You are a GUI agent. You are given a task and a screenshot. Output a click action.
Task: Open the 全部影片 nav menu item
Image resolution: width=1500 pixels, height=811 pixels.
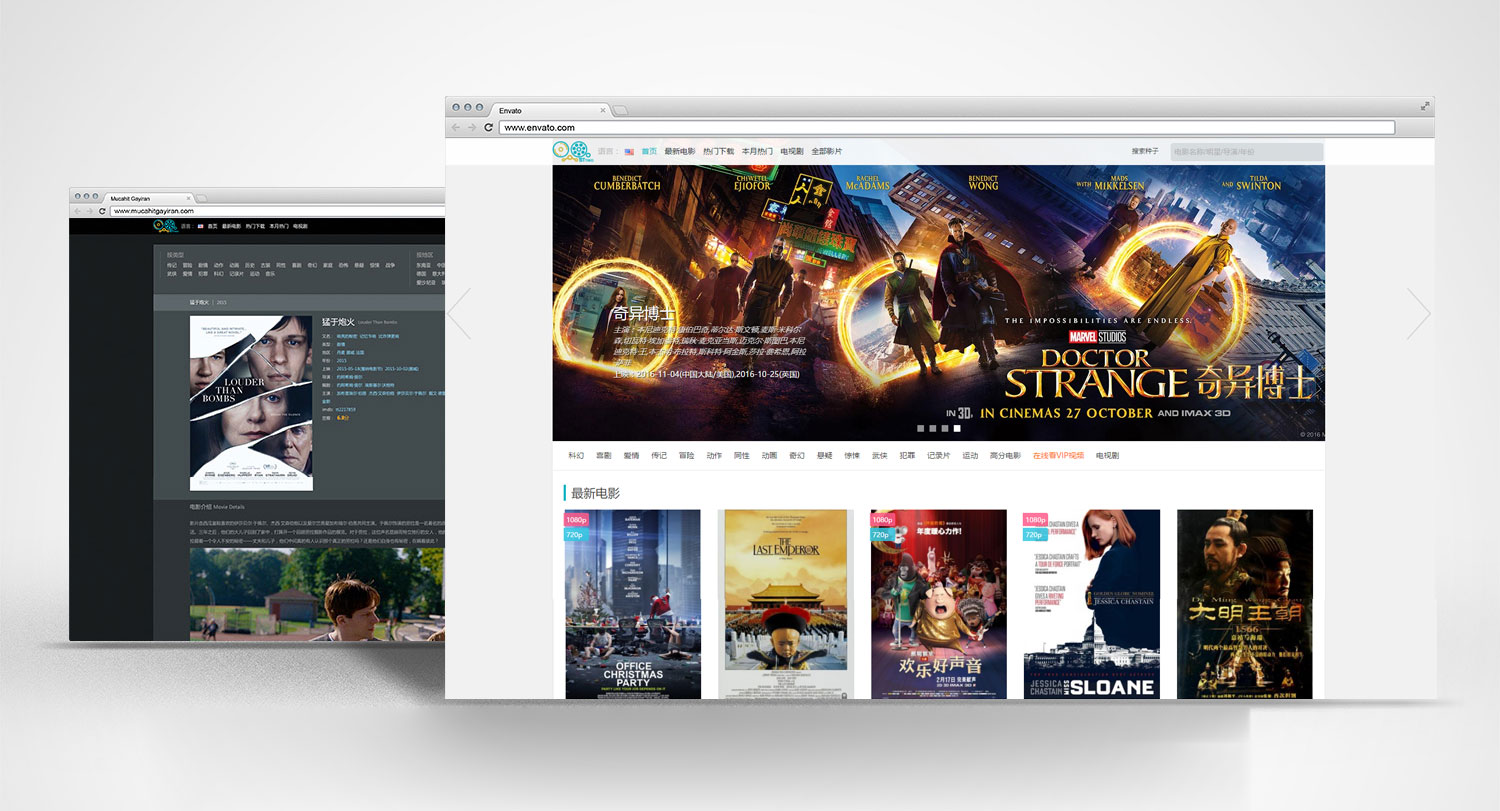coord(826,152)
